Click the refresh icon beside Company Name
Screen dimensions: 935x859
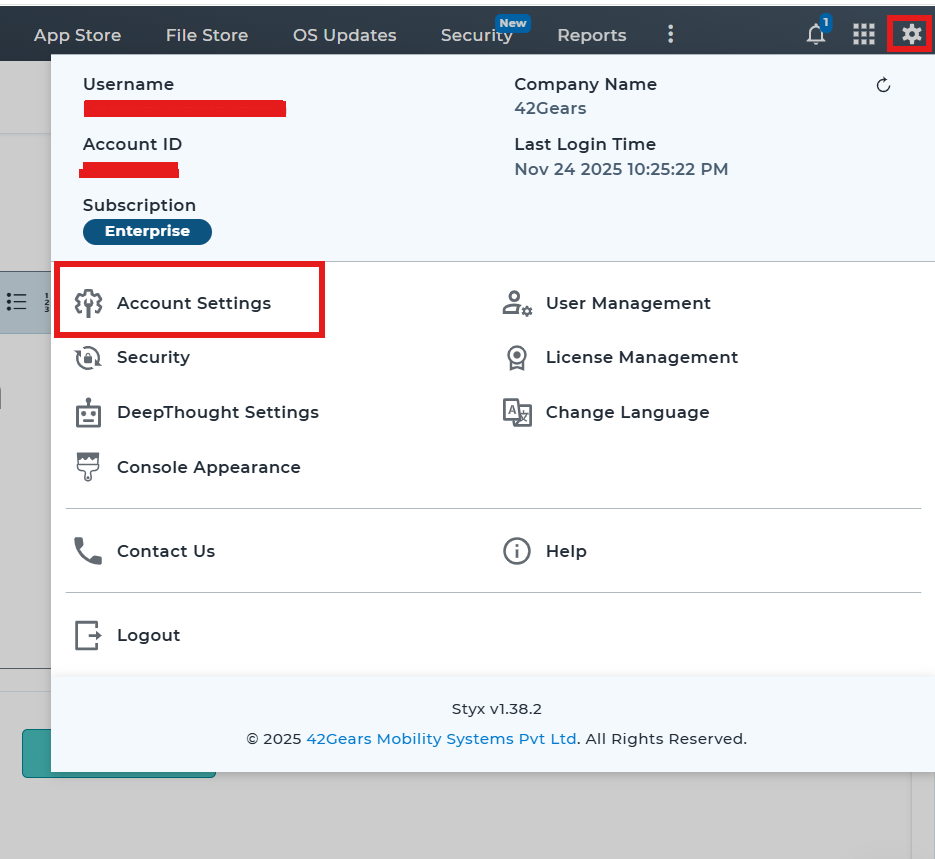(x=883, y=86)
